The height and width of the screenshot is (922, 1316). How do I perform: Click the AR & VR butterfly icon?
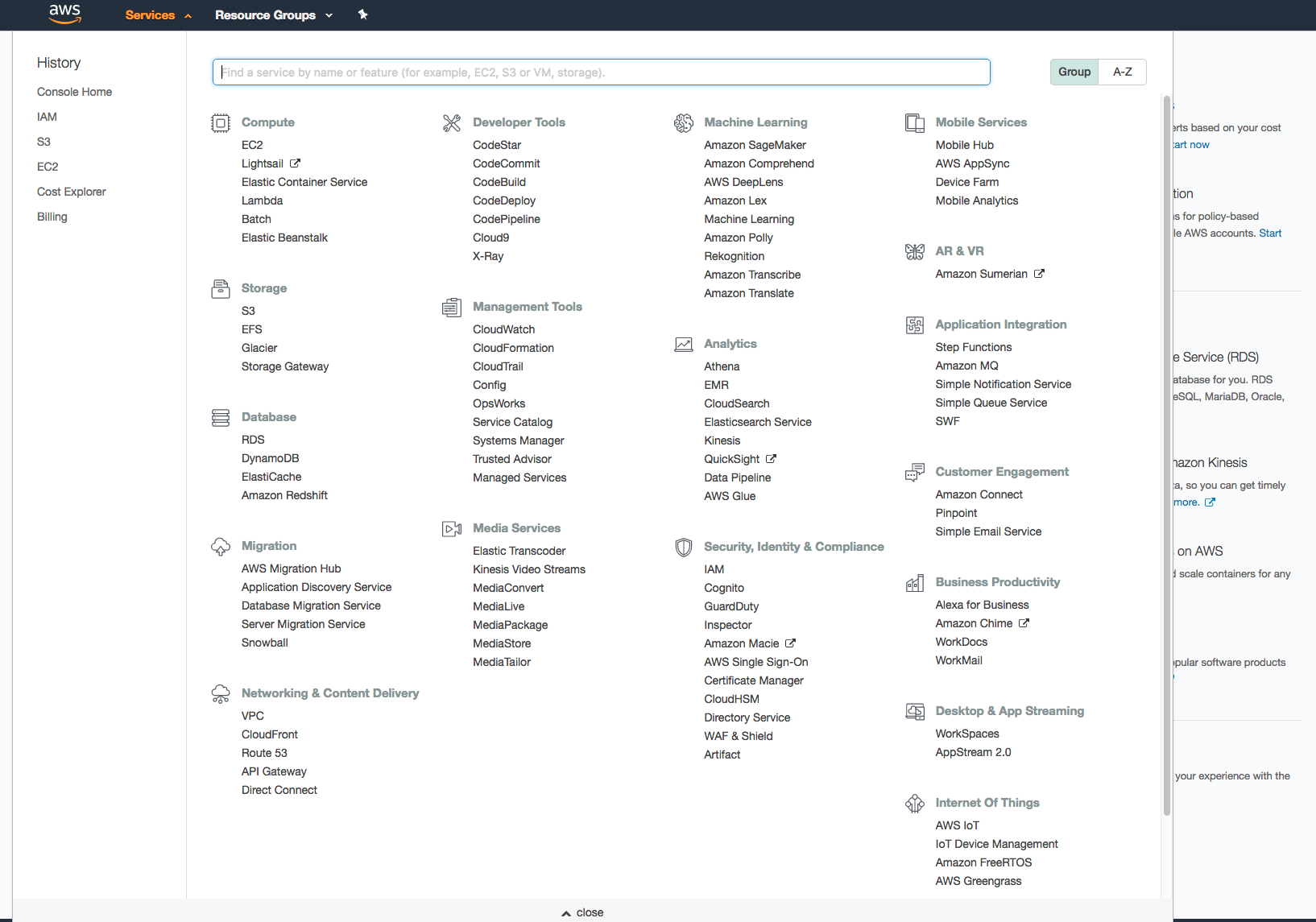[x=915, y=251]
